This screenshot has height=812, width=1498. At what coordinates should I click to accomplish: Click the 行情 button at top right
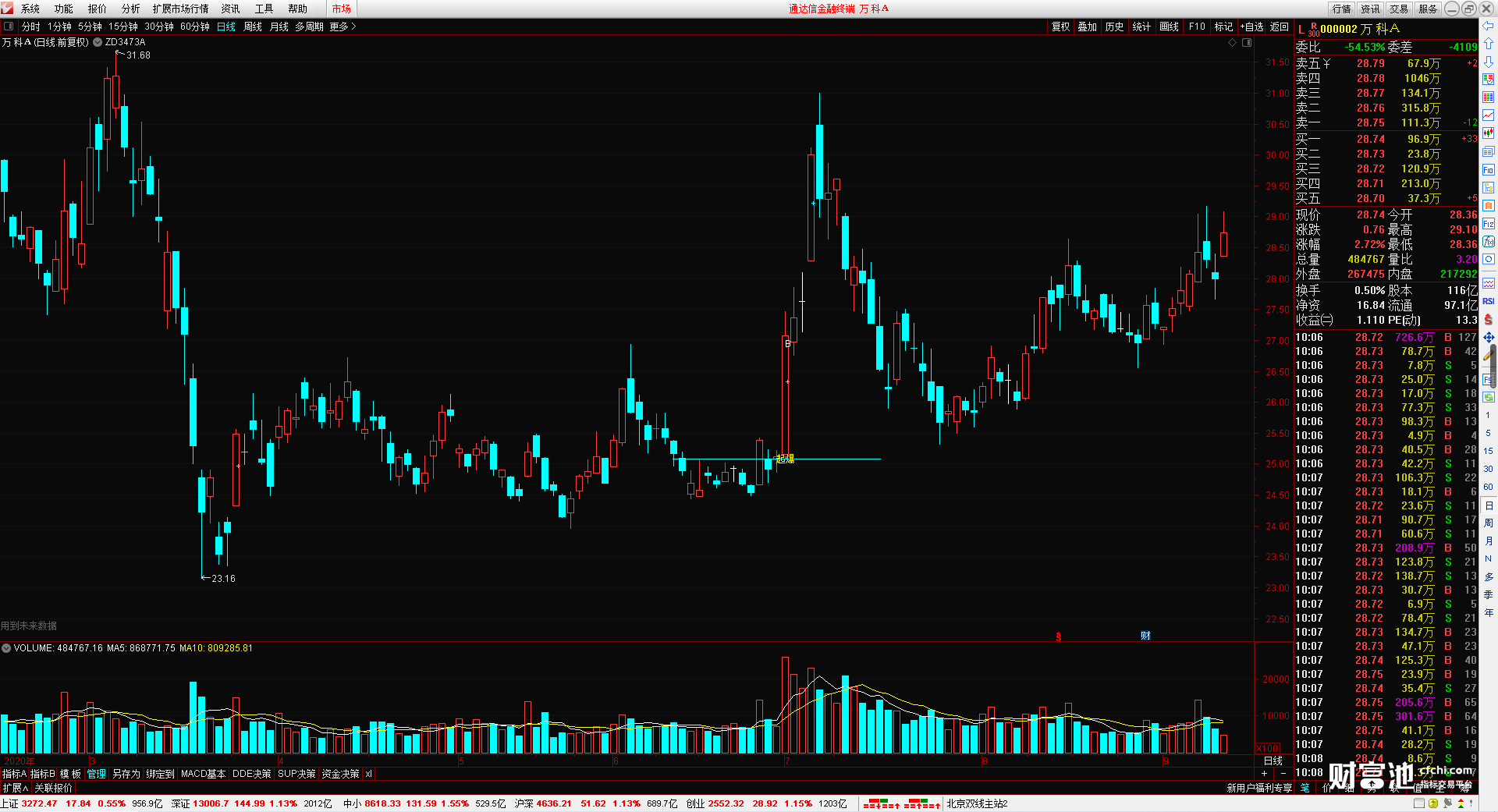click(x=1342, y=9)
